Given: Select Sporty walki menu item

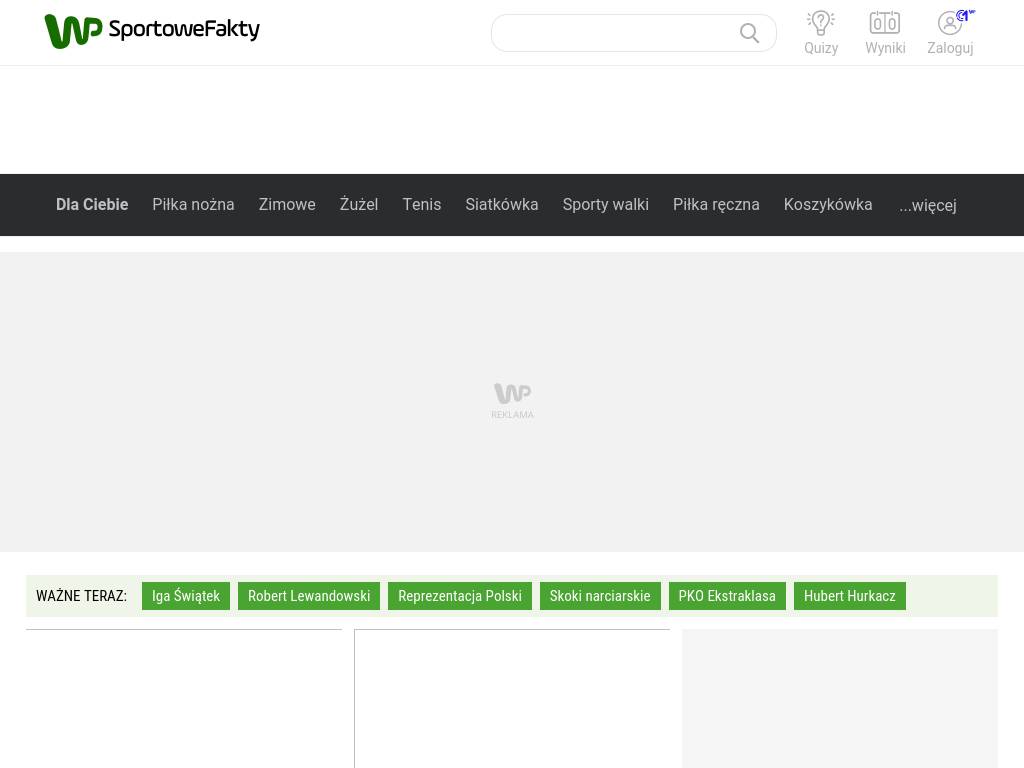Looking at the screenshot, I should coord(605,204).
